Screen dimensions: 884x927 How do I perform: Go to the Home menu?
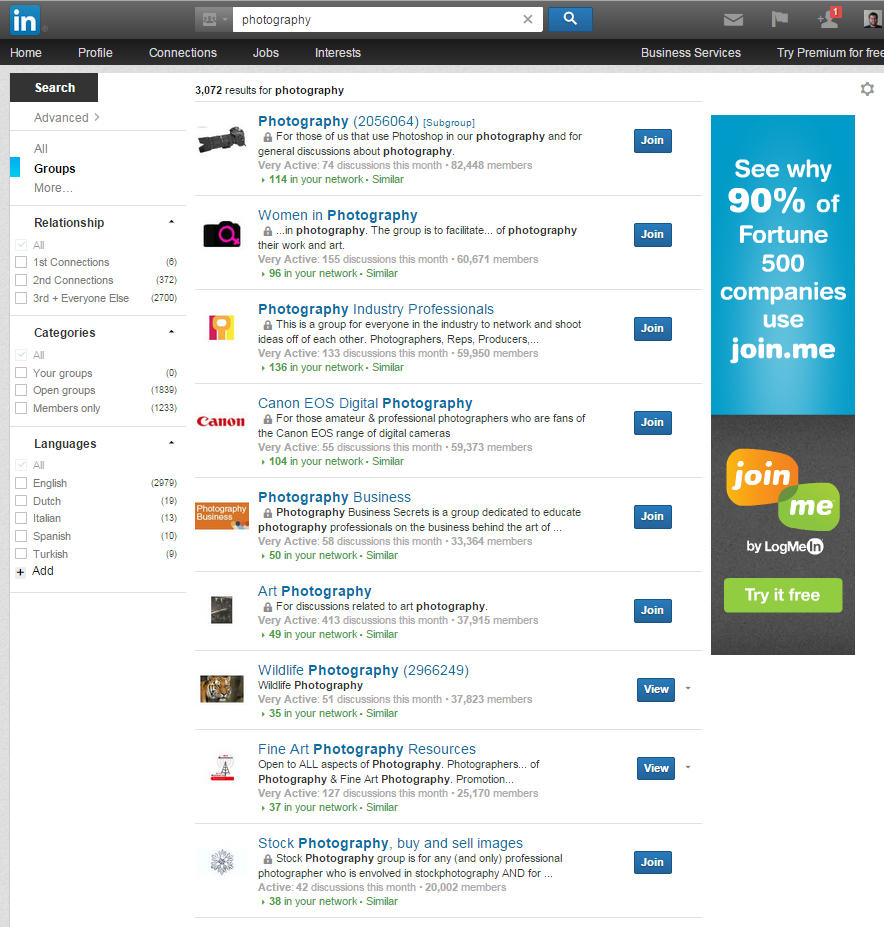pyautogui.click(x=25, y=53)
